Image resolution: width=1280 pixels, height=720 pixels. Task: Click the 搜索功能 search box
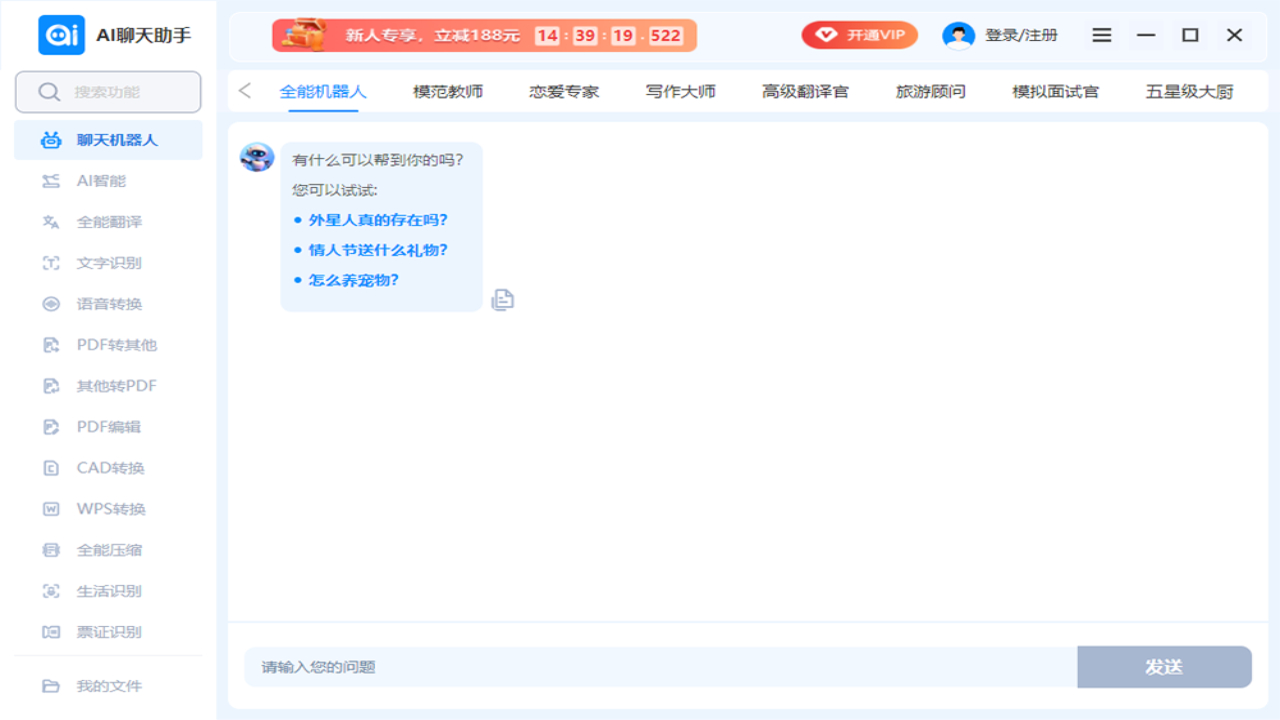108,92
